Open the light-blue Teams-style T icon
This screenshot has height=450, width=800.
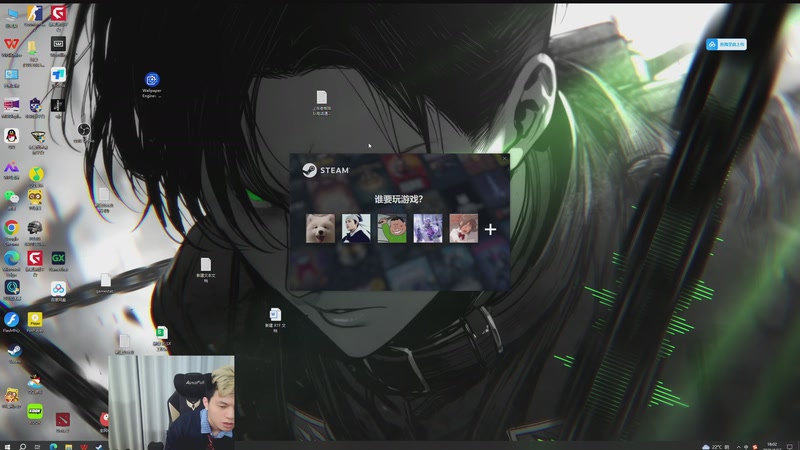click(58, 78)
